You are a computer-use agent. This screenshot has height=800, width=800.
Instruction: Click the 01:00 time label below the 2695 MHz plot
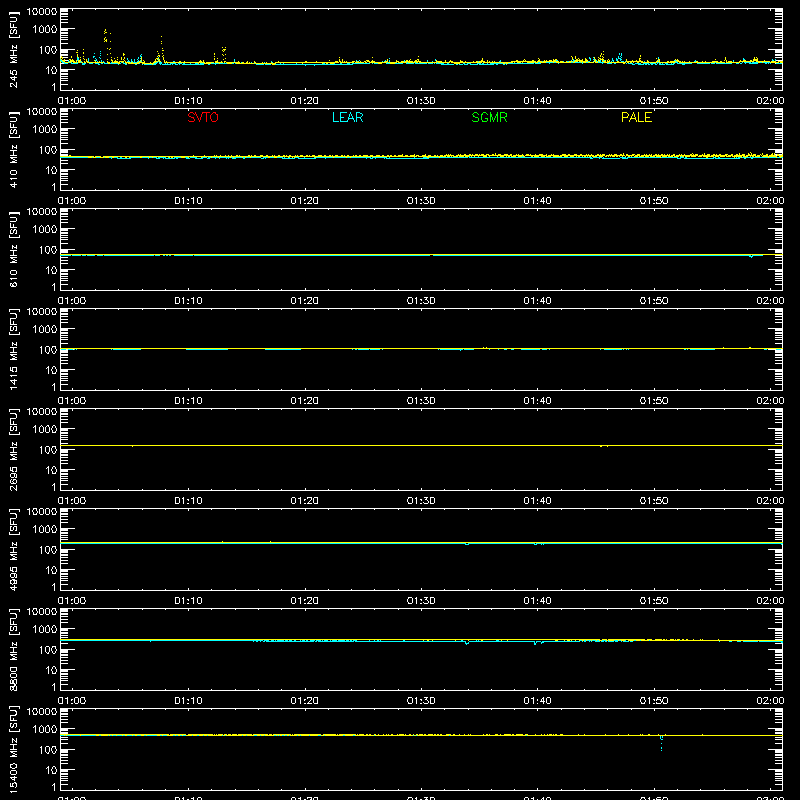[72, 501]
